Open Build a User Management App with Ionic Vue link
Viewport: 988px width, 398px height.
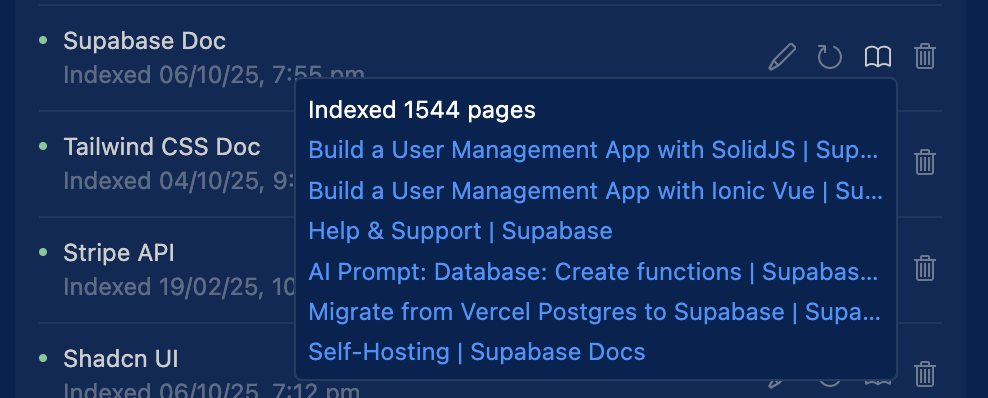tap(595, 190)
